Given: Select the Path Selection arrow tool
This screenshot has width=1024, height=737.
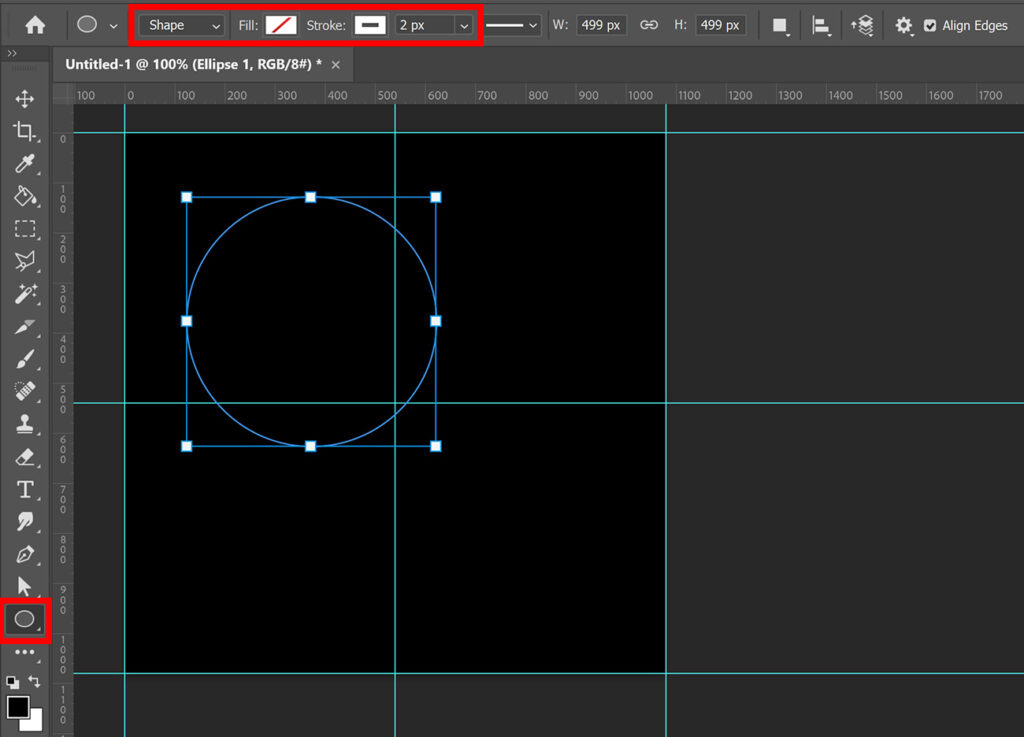Looking at the screenshot, I should 25,586.
